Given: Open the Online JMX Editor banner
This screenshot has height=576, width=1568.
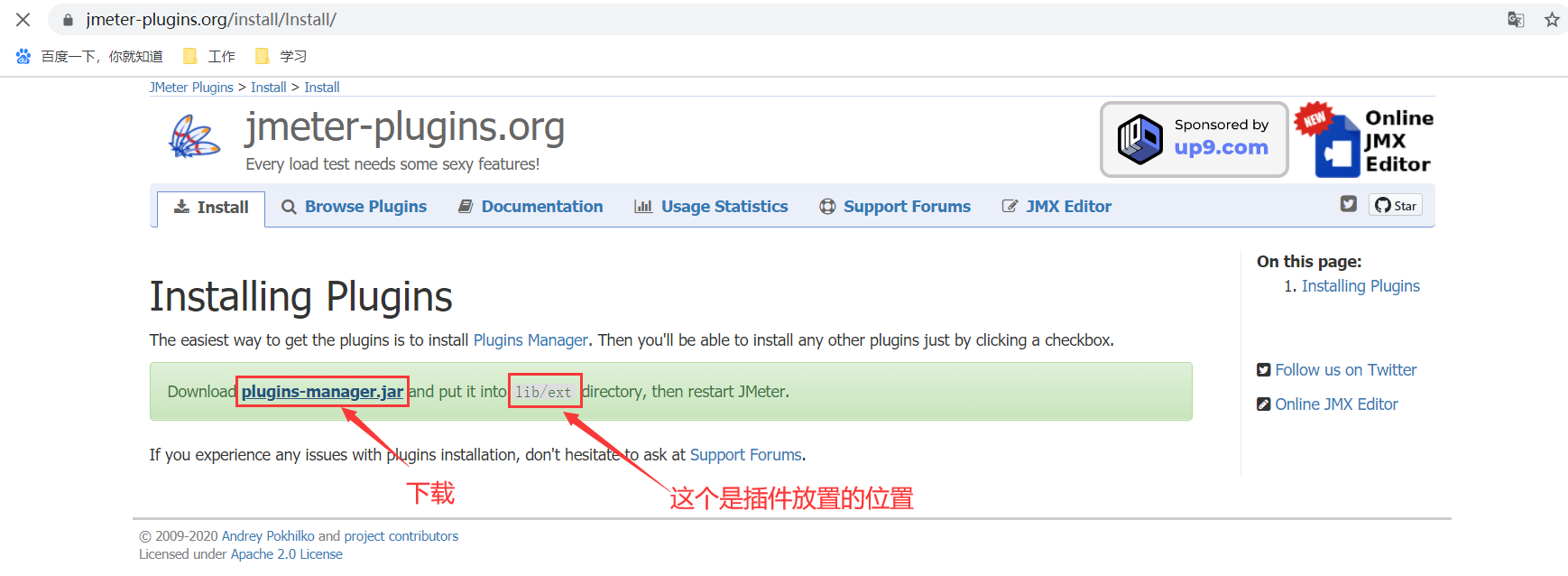Looking at the screenshot, I should (x=1364, y=140).
